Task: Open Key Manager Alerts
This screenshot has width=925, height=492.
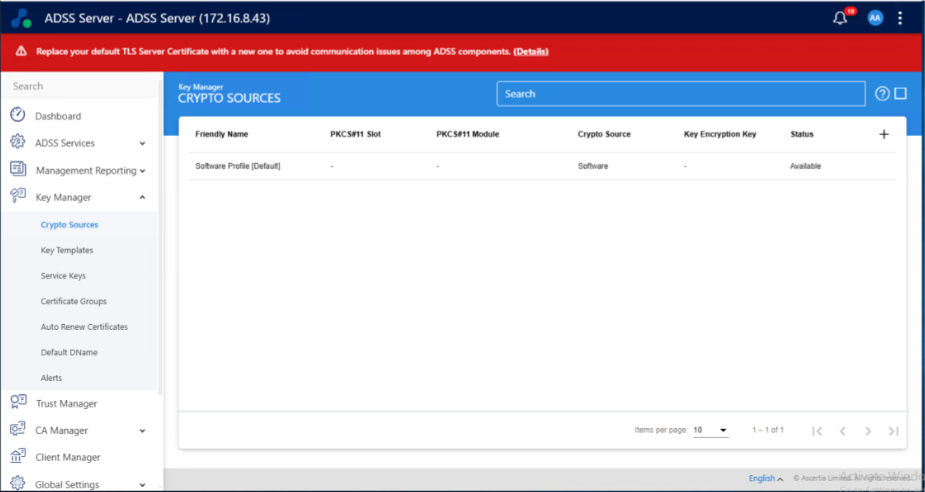Action: [x=51, y=378]
